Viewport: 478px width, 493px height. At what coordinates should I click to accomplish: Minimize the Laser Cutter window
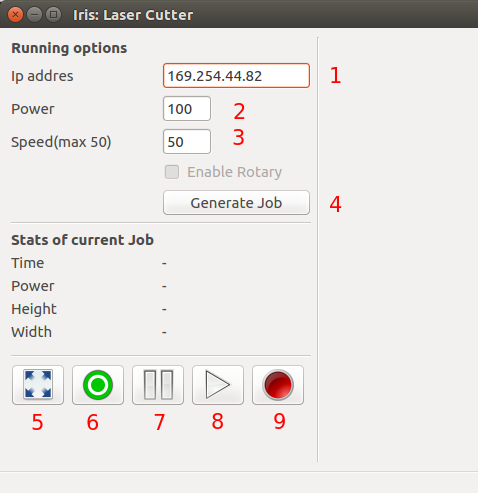(34, 15)
